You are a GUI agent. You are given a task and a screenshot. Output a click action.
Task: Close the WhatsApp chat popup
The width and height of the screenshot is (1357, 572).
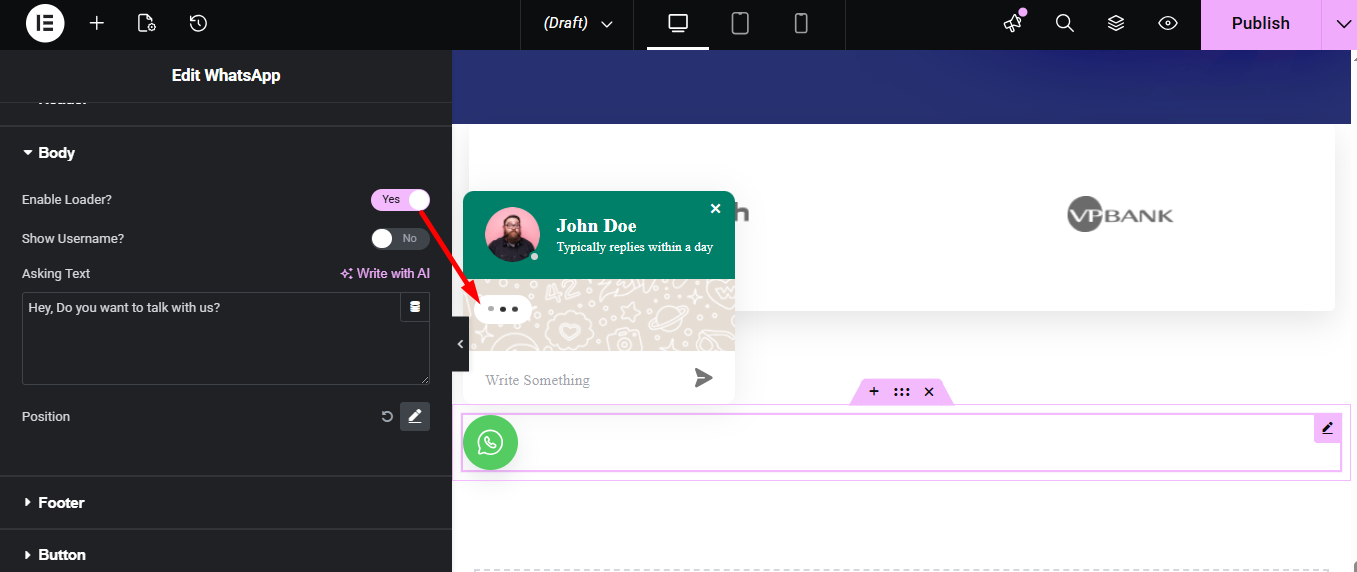pyautogui.click(x=715, y=208)
